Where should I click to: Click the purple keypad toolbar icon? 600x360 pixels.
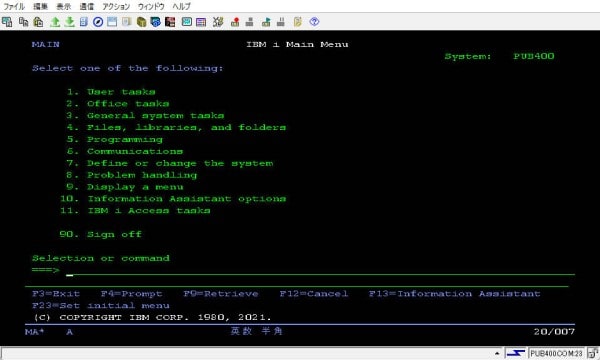(201, 22)
